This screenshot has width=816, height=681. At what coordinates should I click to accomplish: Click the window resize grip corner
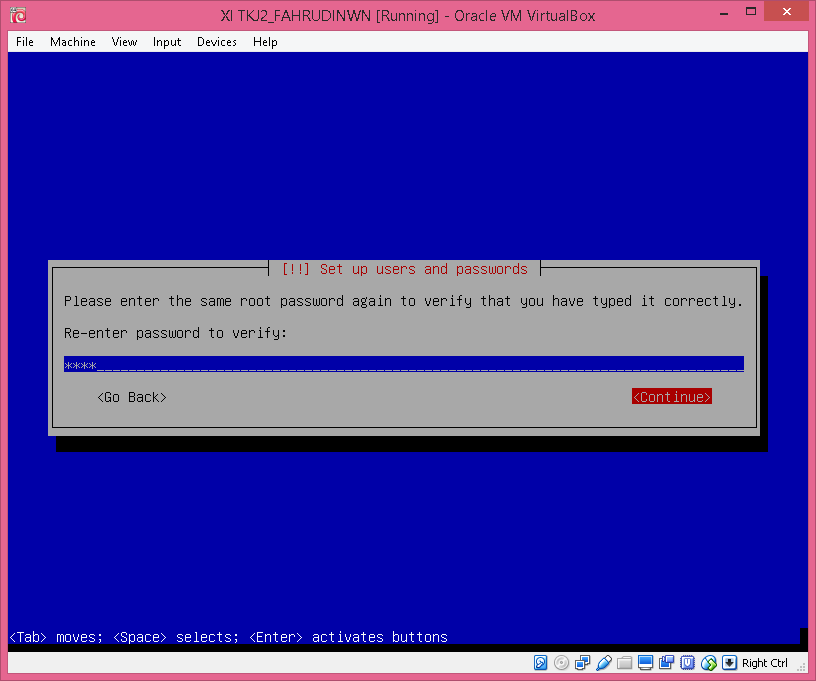[x=802, y=667]
